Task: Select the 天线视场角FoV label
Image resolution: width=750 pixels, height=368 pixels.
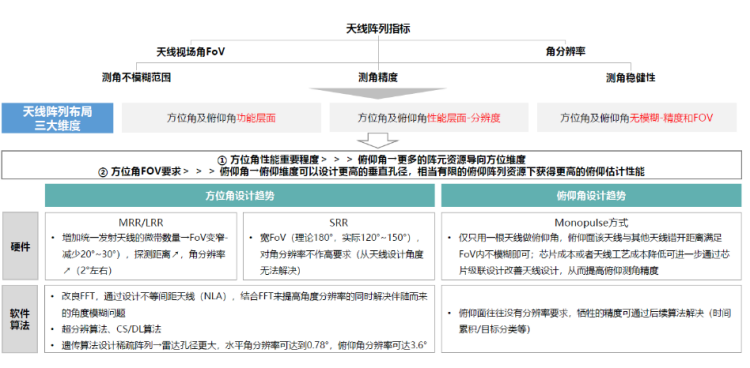Action: 191,52
